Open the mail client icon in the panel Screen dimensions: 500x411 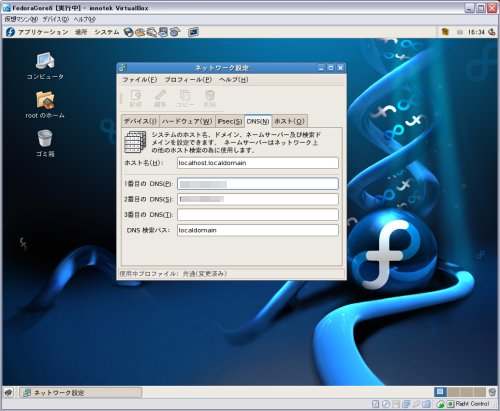pos(140,32)
